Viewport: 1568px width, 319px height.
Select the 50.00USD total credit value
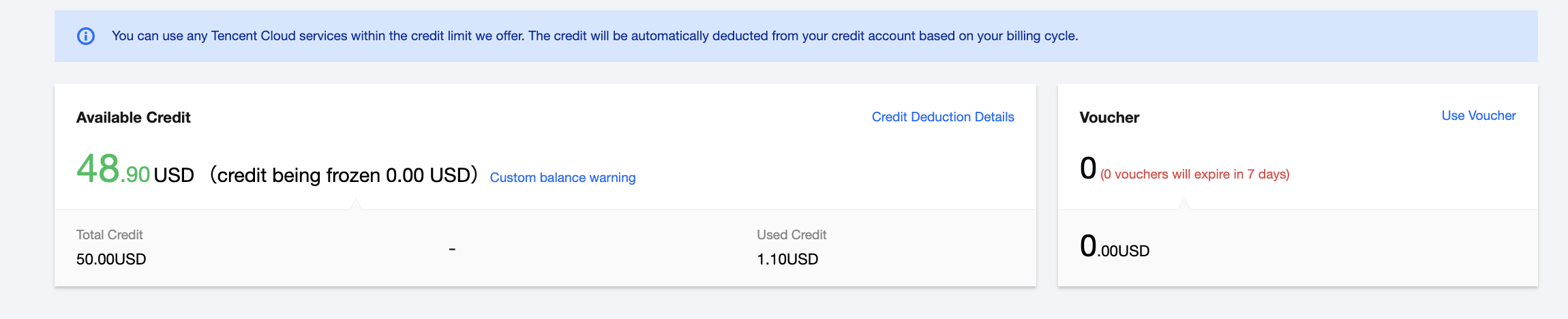click(x=111, y=259)
